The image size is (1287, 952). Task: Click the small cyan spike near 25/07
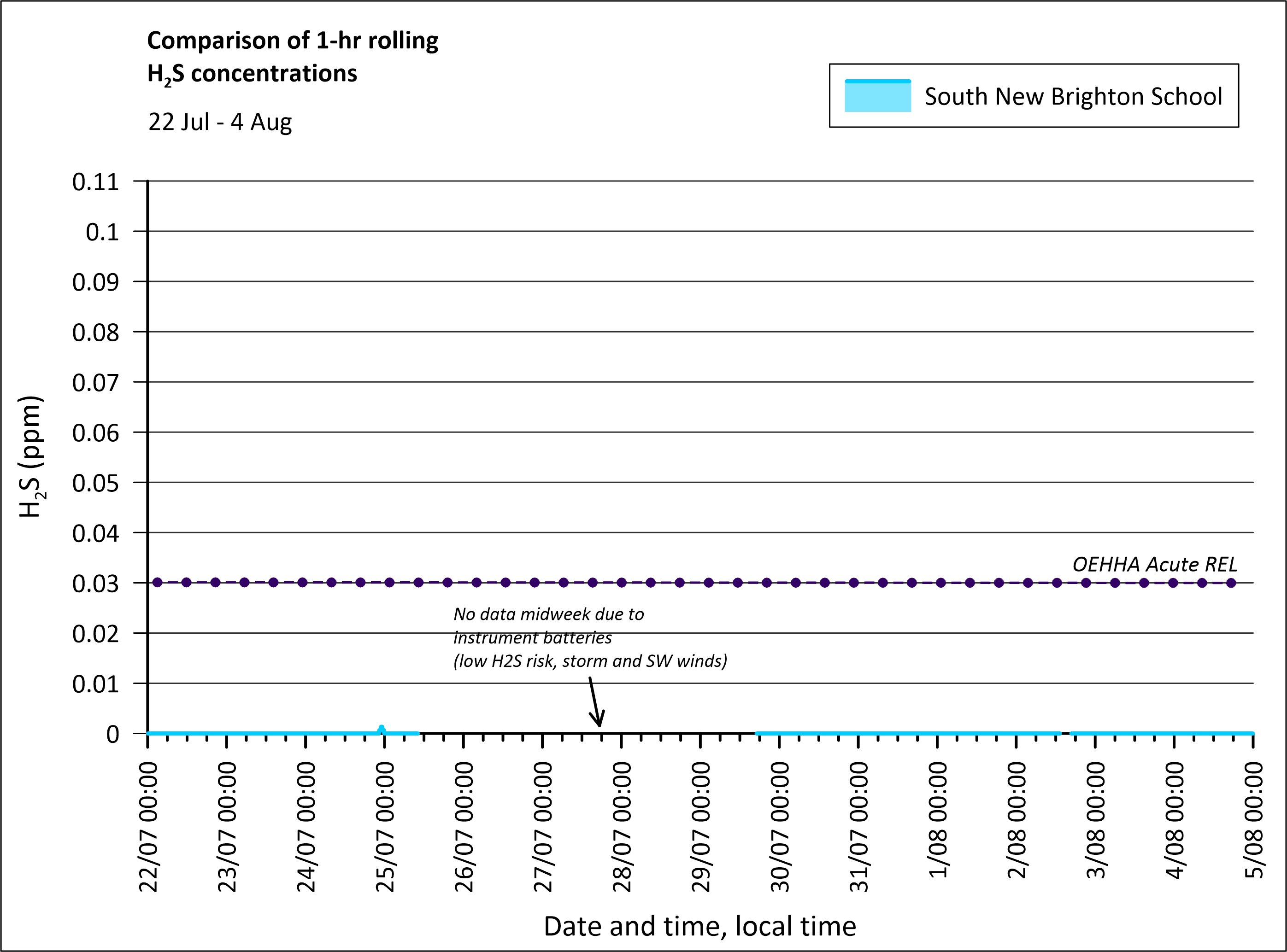381,729
